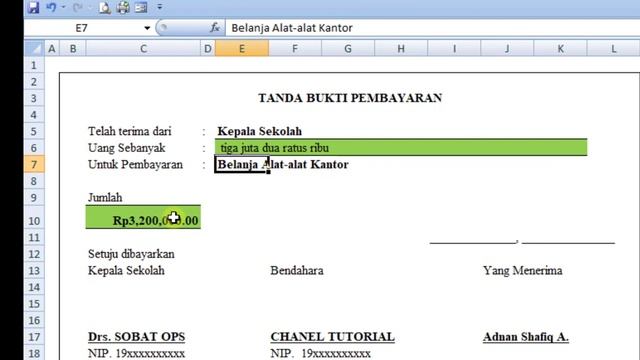Click the name Drs. SOBAT OPS

tap(136, 337)
